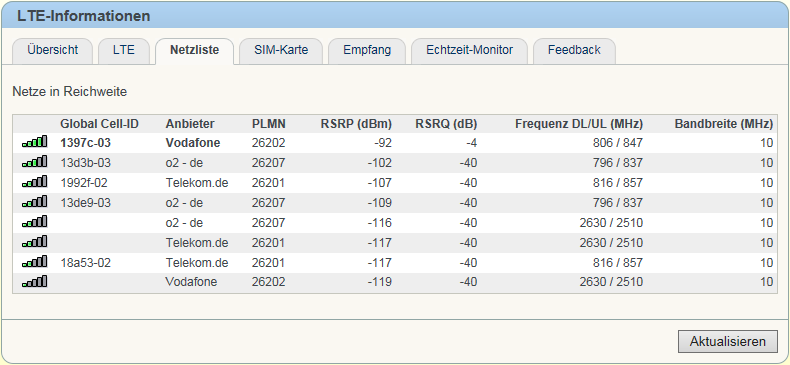Switch to the Übersicht tab
Screen dimensions: 790x365
[x=52, y=50]
